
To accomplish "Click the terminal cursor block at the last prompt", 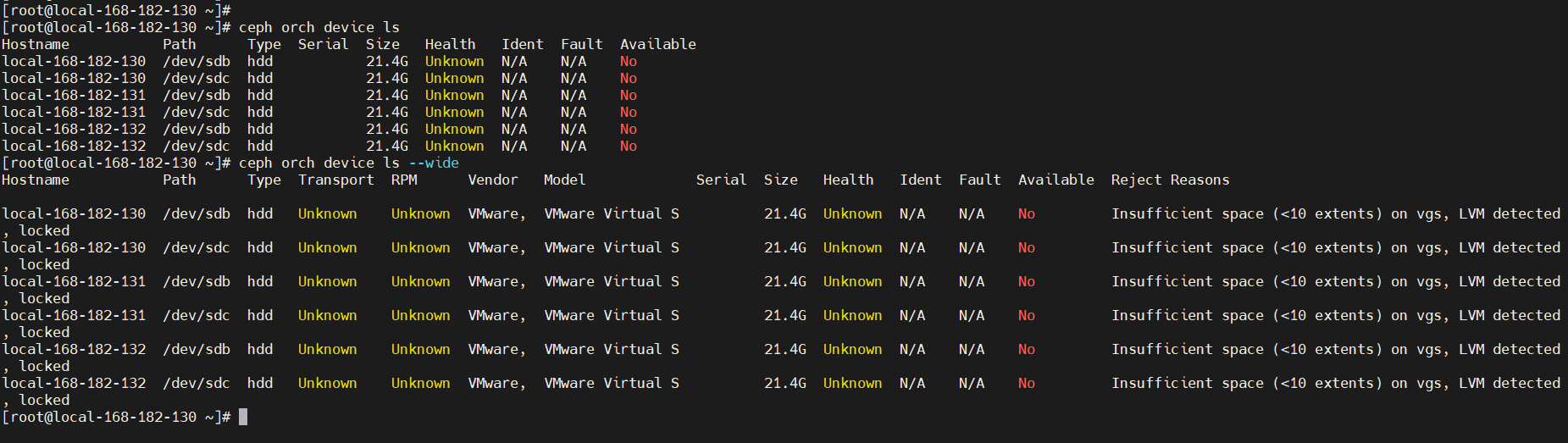I will tap(243, 417).
